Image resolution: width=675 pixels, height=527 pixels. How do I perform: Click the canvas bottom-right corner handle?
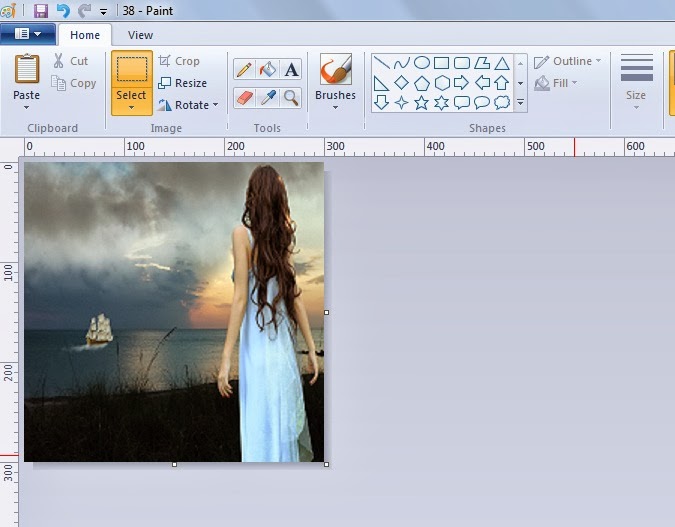(327, 465)
